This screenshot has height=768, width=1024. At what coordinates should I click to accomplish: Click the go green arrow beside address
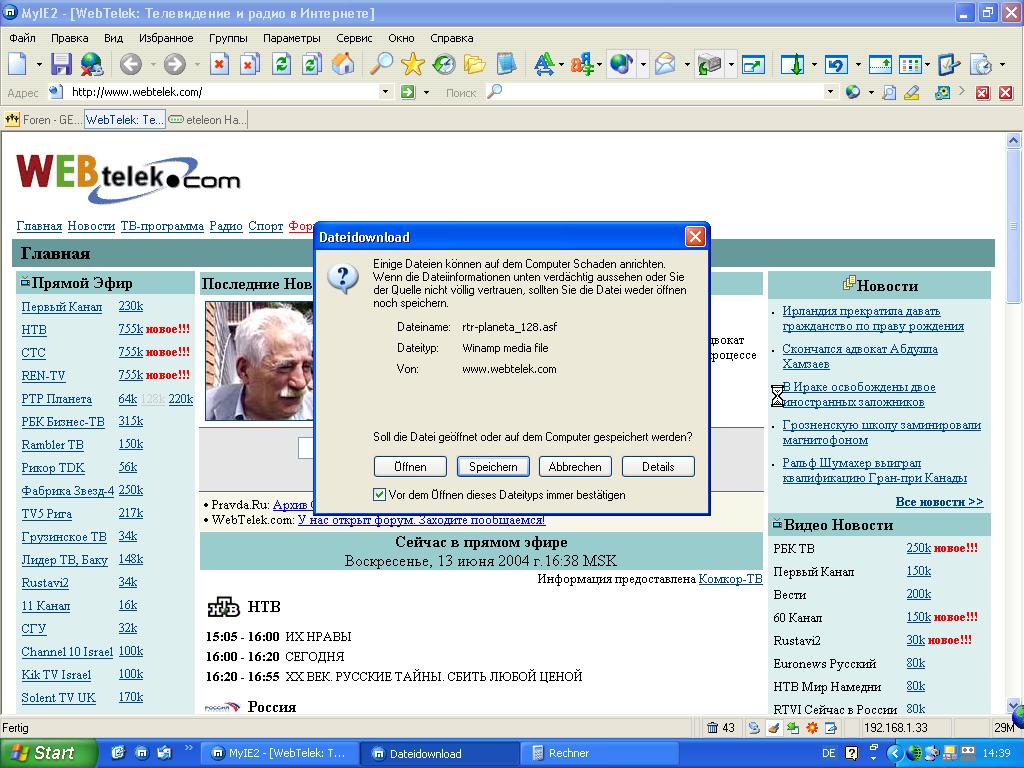[408, 92]
